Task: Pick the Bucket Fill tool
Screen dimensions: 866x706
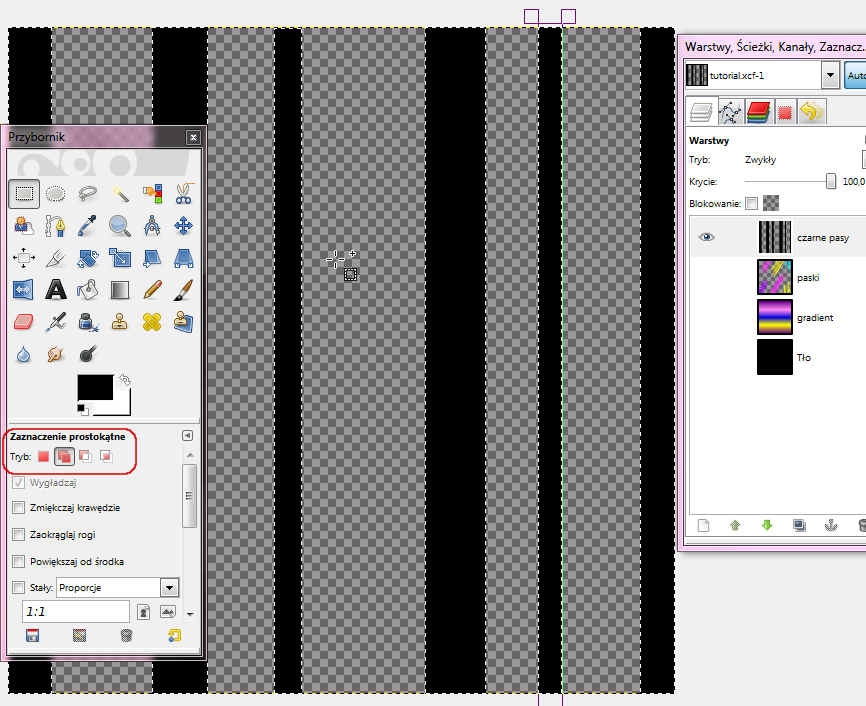Action: (88, 290)
